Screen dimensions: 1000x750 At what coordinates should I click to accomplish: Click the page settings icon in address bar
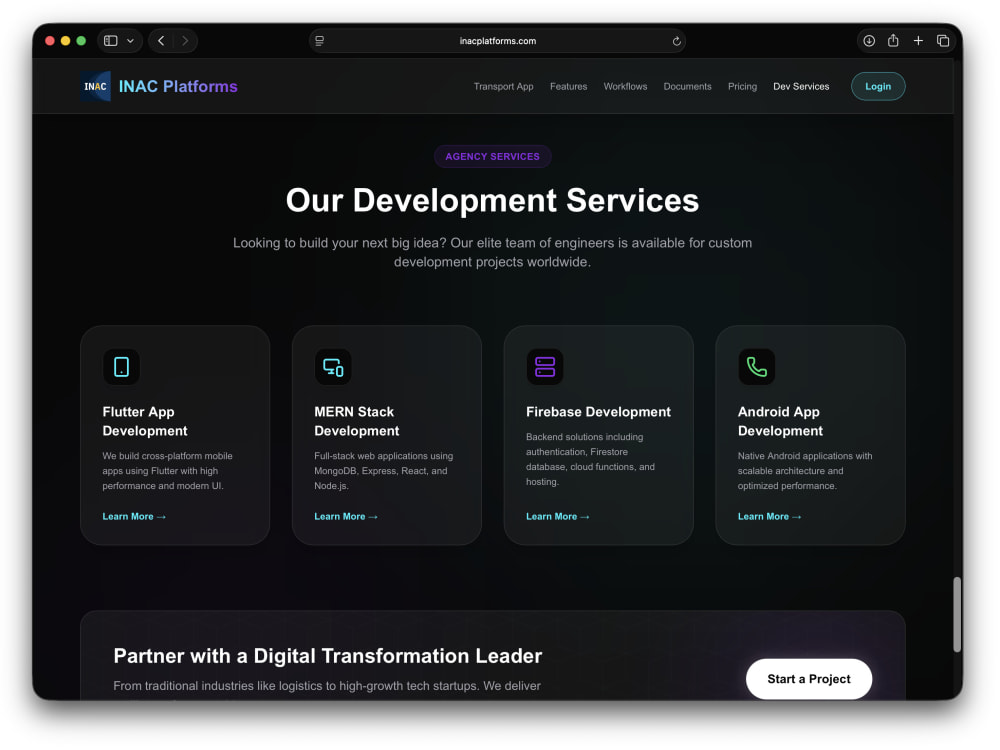point(320,41)
